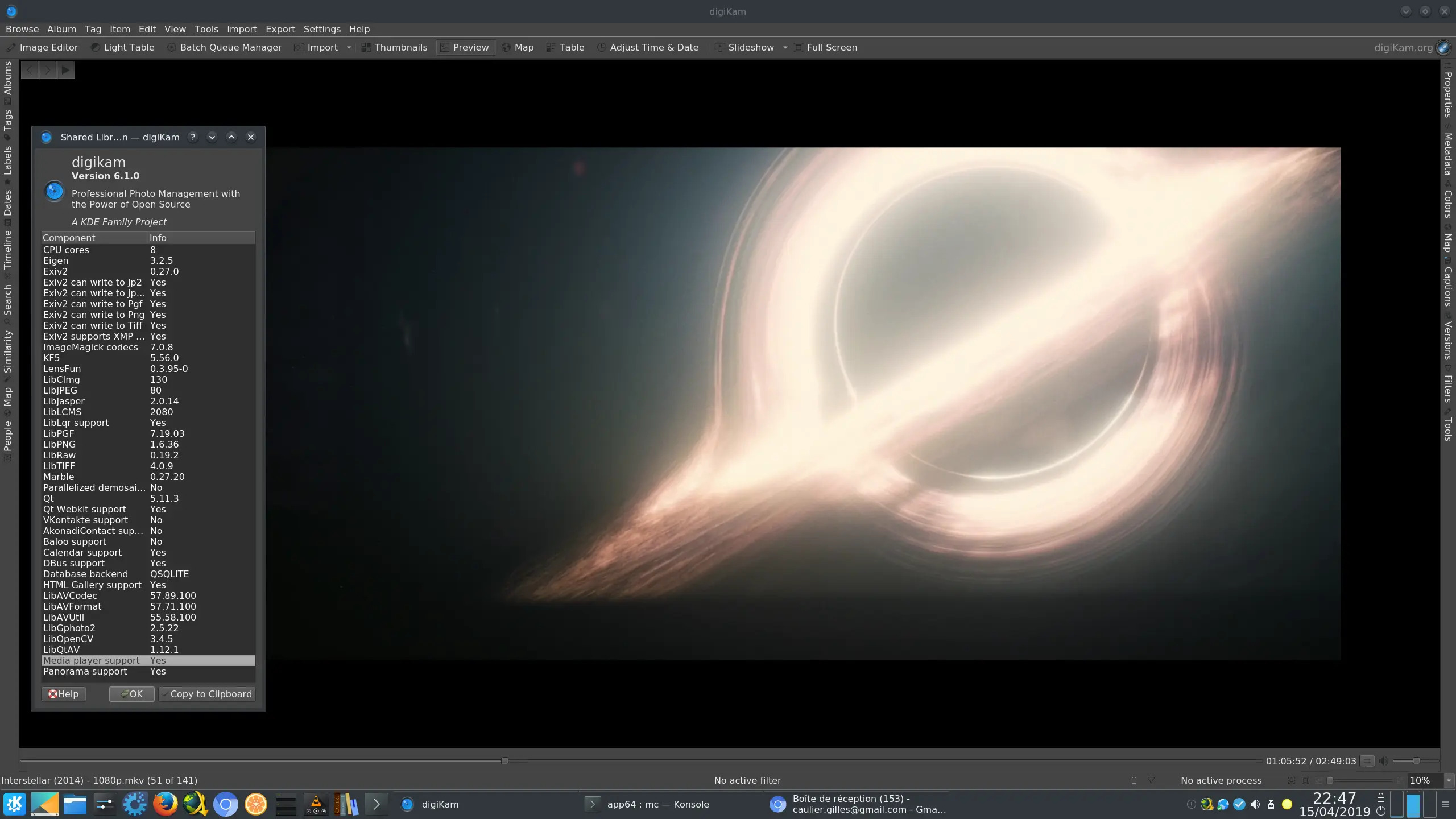This screenshot has height=819, width=1456.
Task: Toggle Preview mode off
Action: (x=465, y=47)
